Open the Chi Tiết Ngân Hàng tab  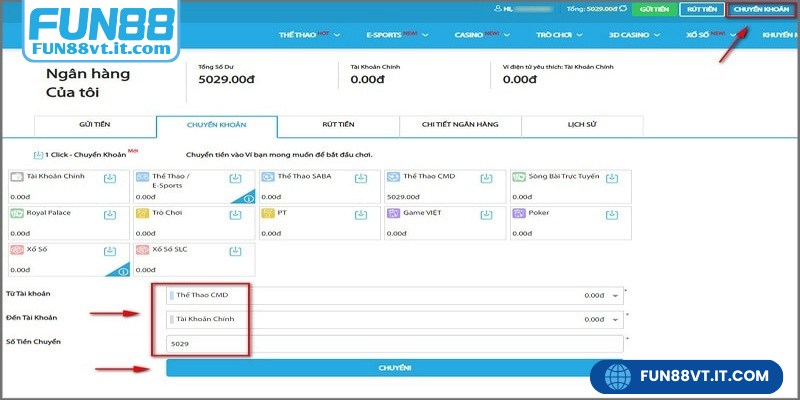tap(460, 124)
